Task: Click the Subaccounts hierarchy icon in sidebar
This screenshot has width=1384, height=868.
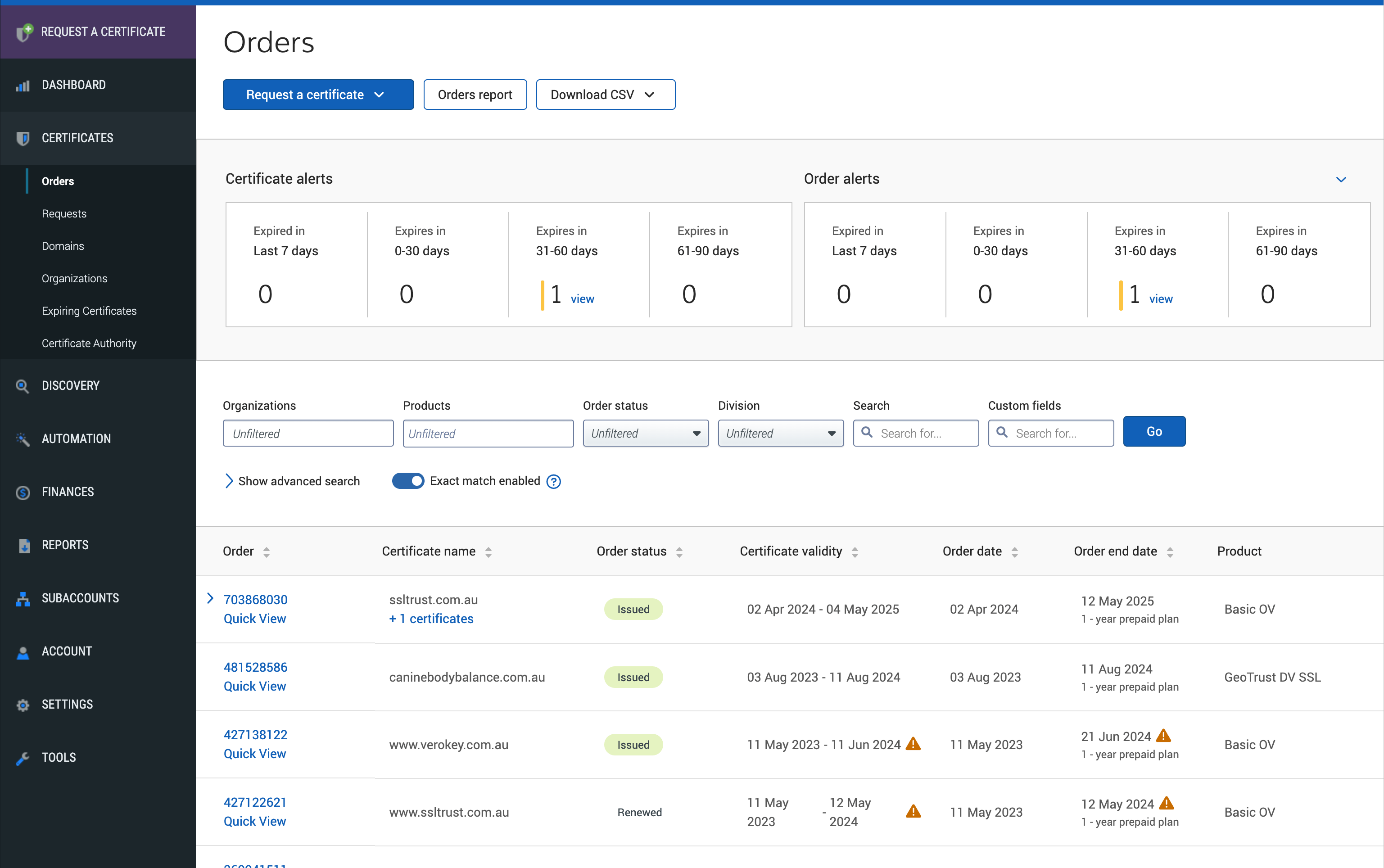Action: 23,599
